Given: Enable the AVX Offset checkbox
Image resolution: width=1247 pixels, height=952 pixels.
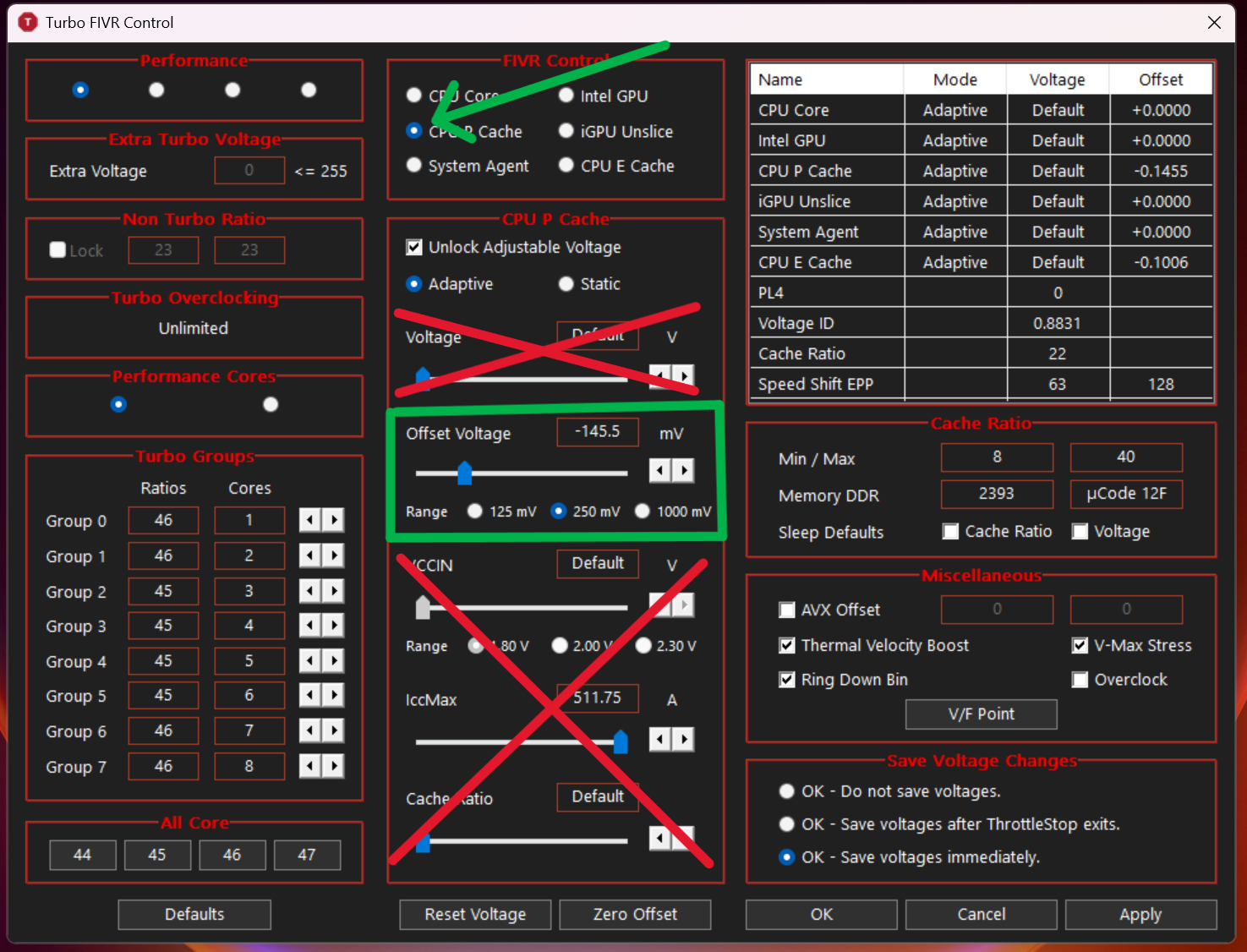Looking at the screenshot, I should 787,610.
